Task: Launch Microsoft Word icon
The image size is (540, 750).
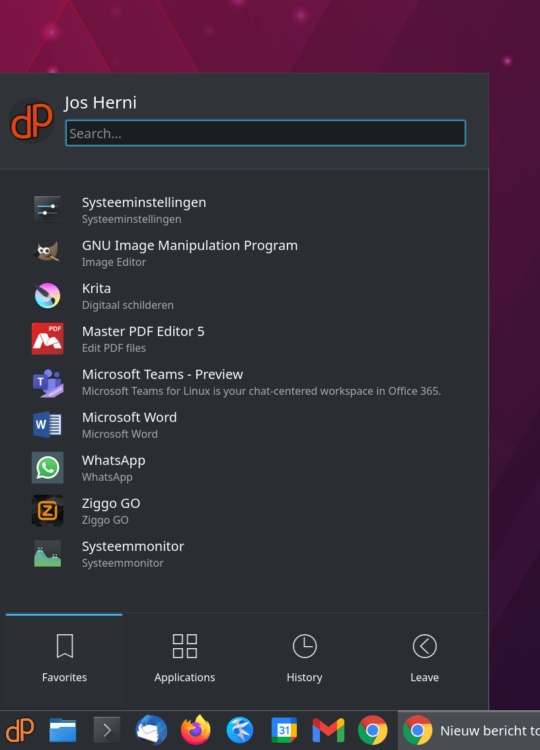Action: click(47, 425)
